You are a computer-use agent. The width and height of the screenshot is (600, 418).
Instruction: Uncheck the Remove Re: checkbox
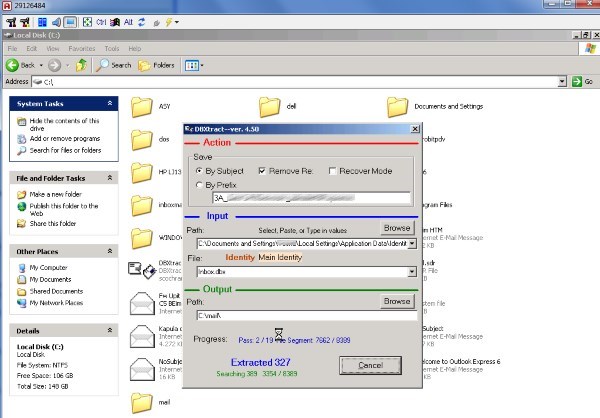(262, 171)
